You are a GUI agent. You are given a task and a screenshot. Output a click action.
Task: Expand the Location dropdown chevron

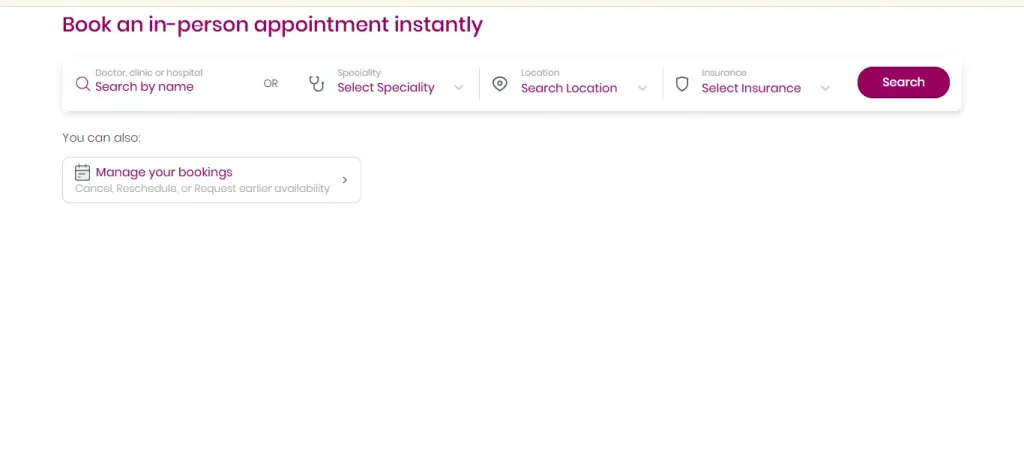point(643,88)
